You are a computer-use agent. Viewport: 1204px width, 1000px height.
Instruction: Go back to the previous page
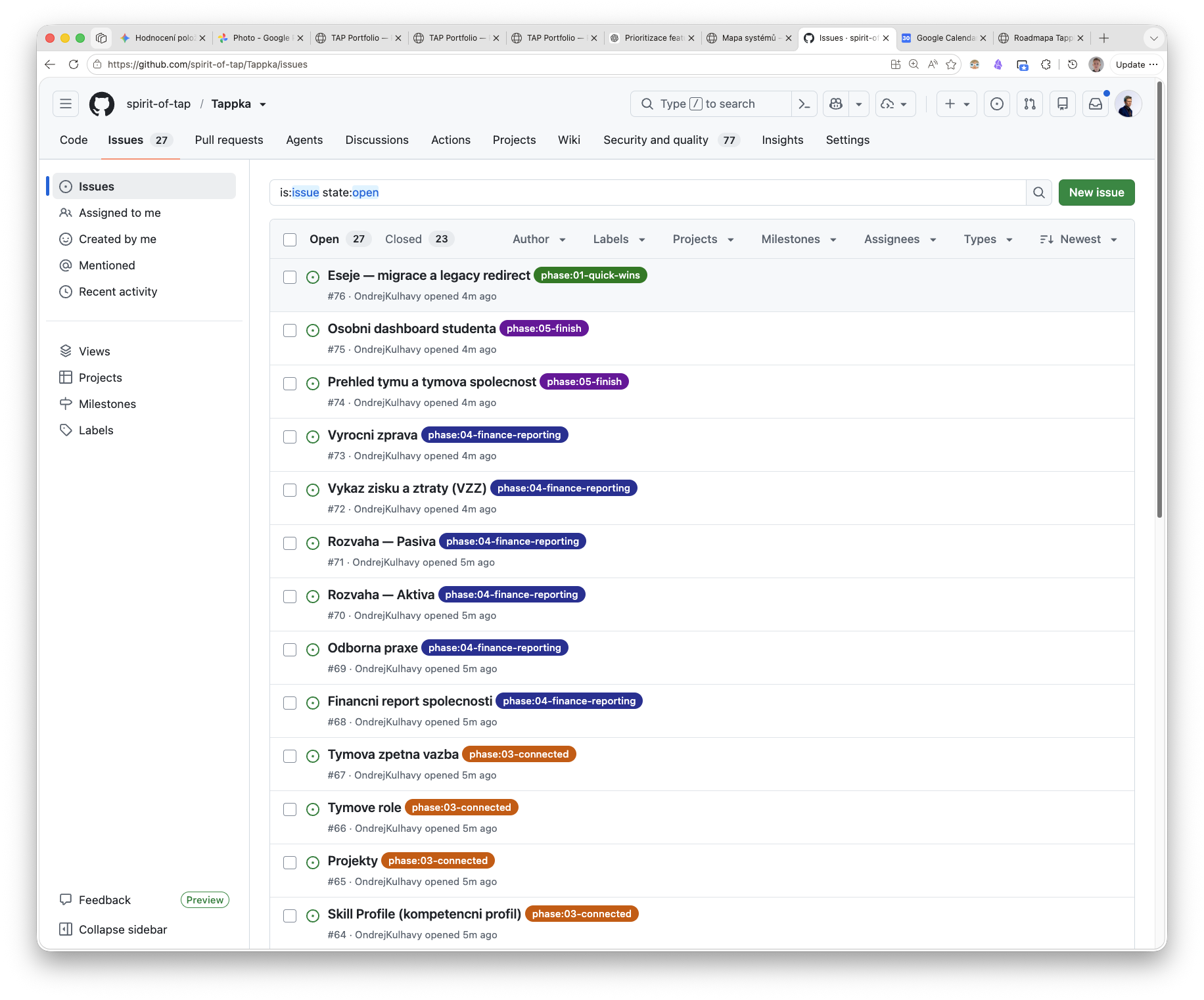click(50, 64)
